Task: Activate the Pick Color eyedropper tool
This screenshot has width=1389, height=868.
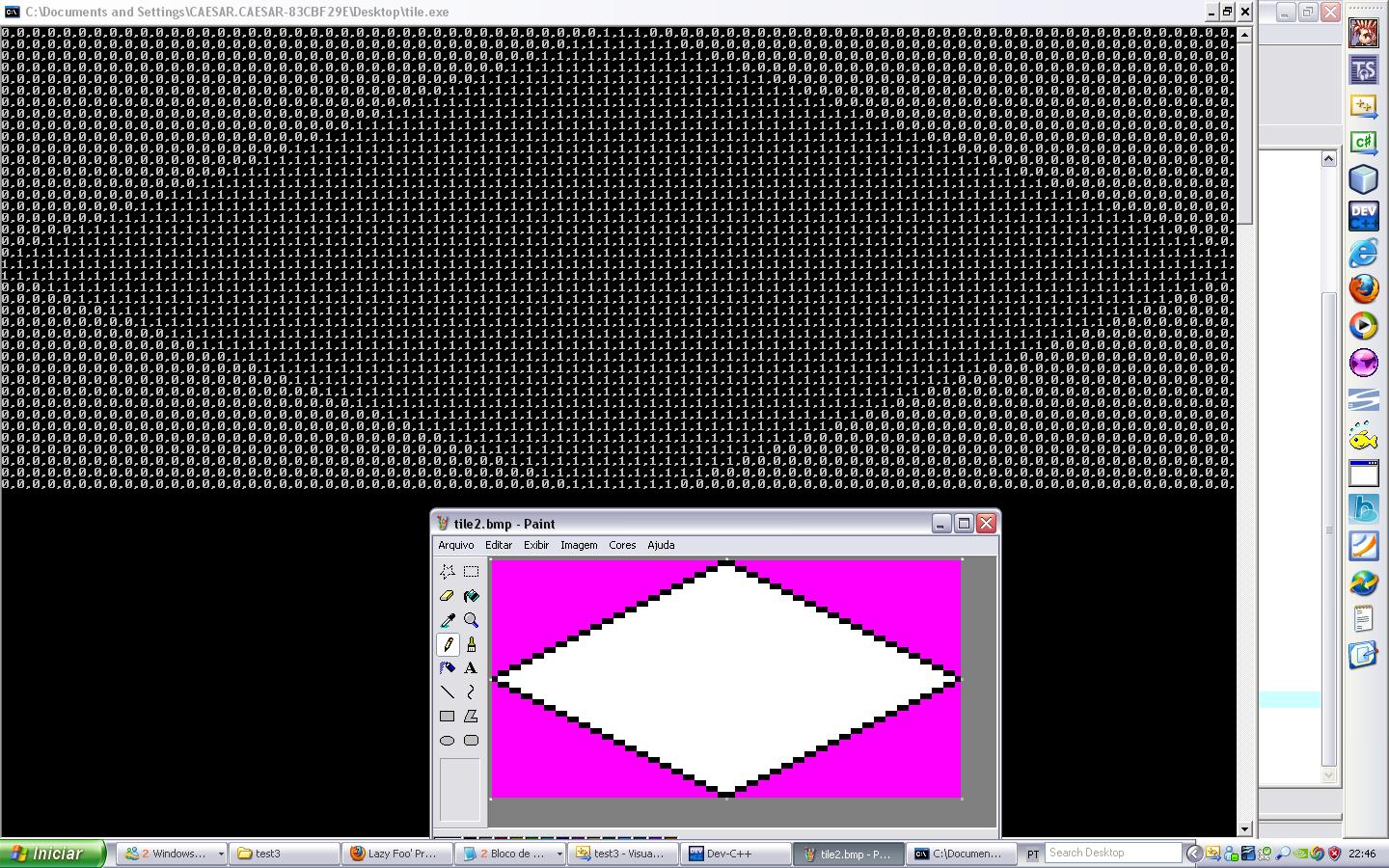Action: 448,620
